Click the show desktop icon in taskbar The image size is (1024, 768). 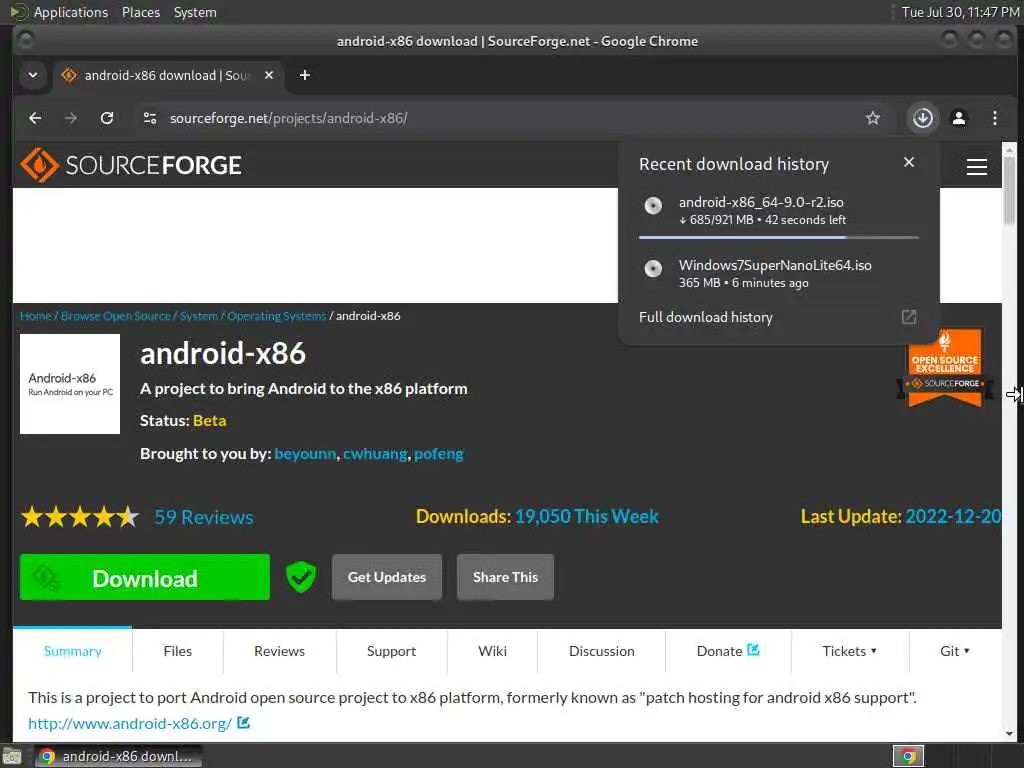12,756
